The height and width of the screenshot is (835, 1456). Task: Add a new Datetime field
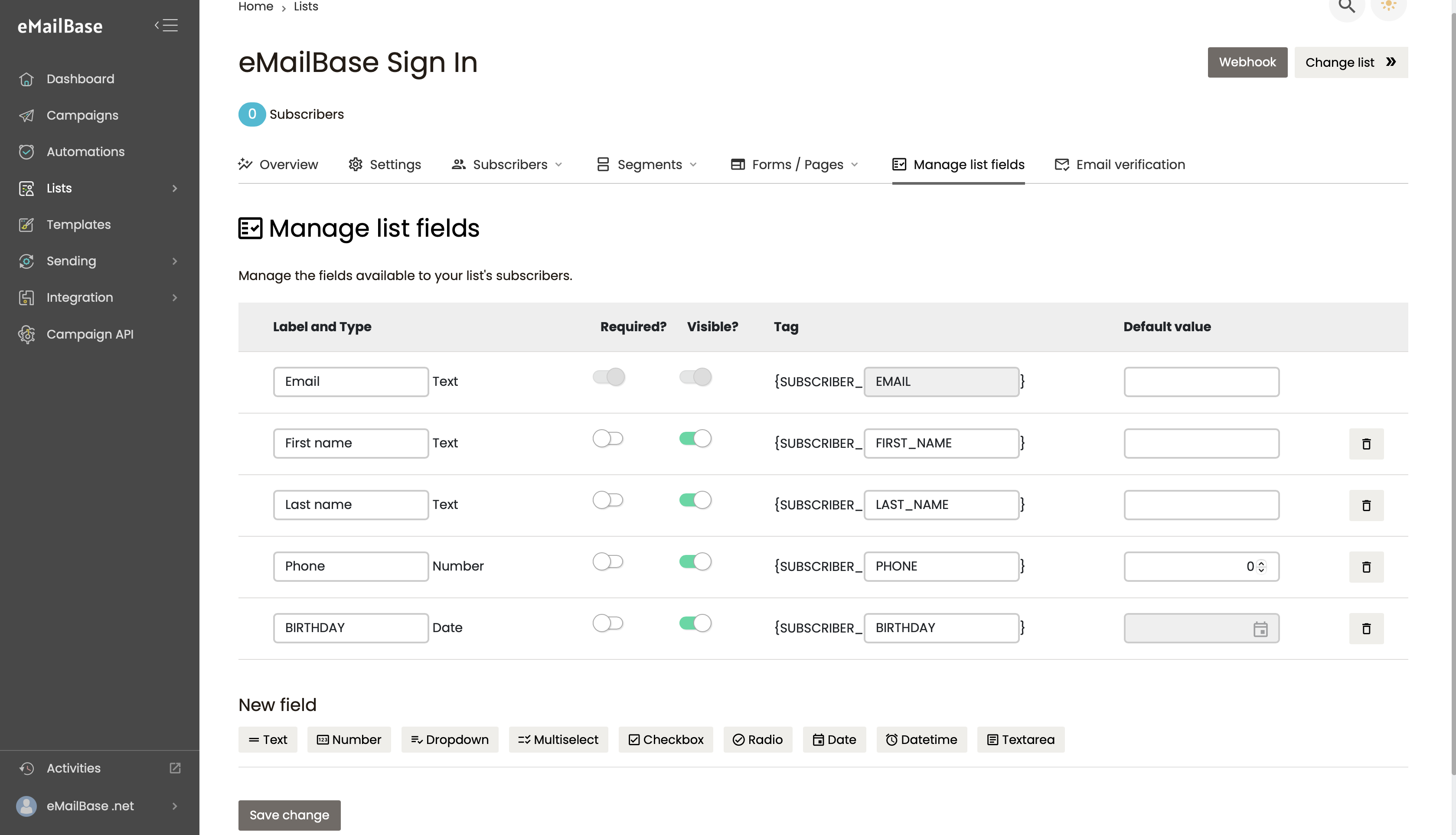[x=921, y=740]
